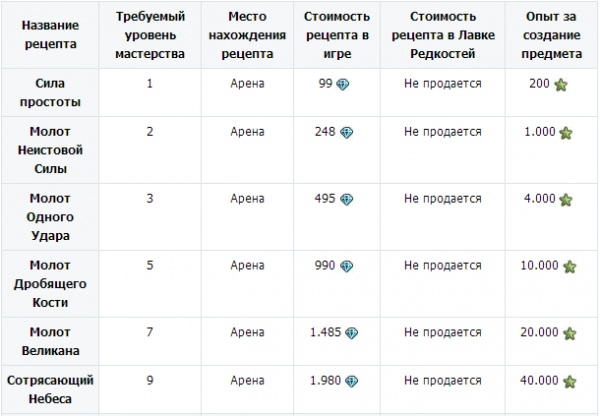
Task: Click the star icon beside 200 experience
Action: (x=561, y=84)
